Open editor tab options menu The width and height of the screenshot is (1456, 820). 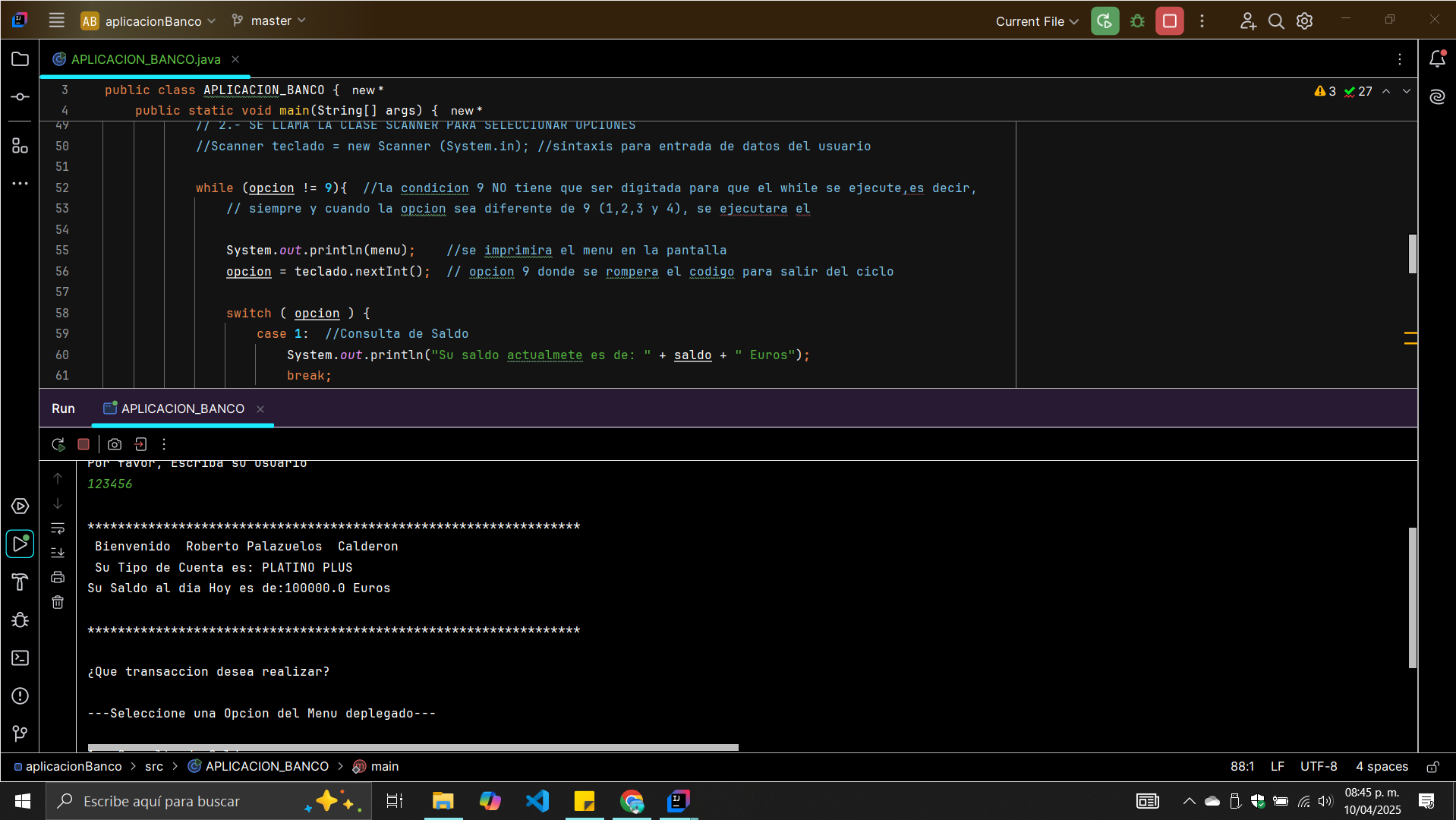[1400, 59]
